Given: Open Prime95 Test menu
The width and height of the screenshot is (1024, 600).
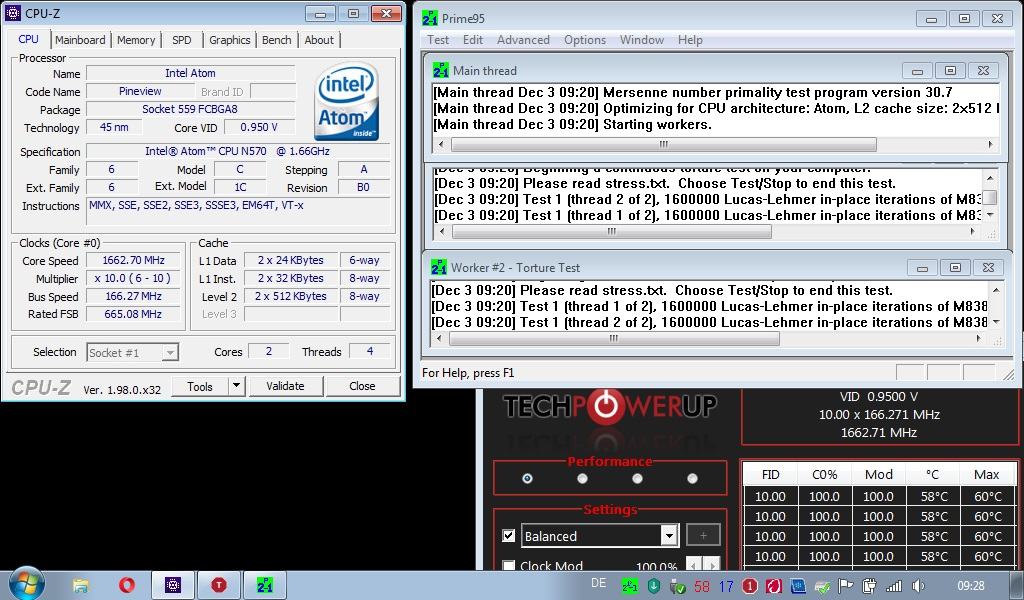Looking at the screenshot, I should (x=438, y=40).
